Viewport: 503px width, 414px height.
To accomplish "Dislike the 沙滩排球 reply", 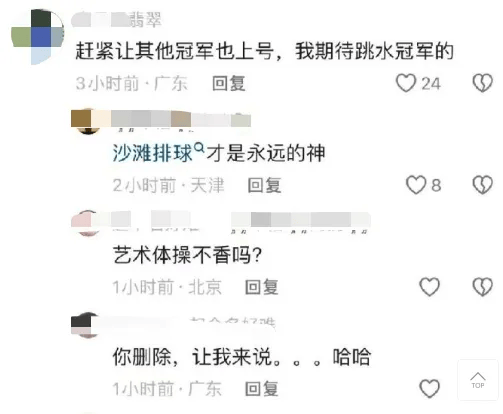I will 482,185.
